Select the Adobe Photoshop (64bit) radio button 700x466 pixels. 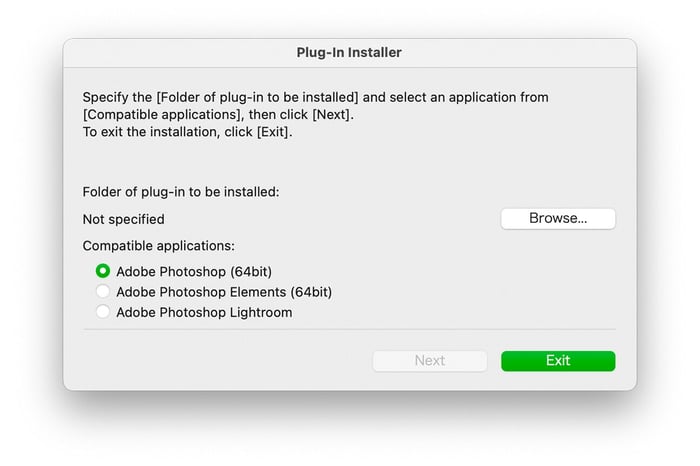[102, 271]
